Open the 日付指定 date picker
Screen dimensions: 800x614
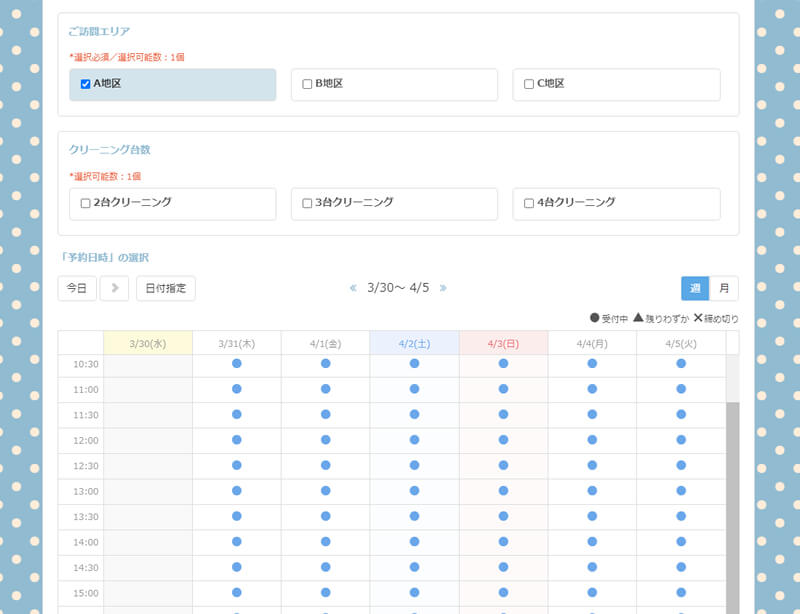coord(166,288)
